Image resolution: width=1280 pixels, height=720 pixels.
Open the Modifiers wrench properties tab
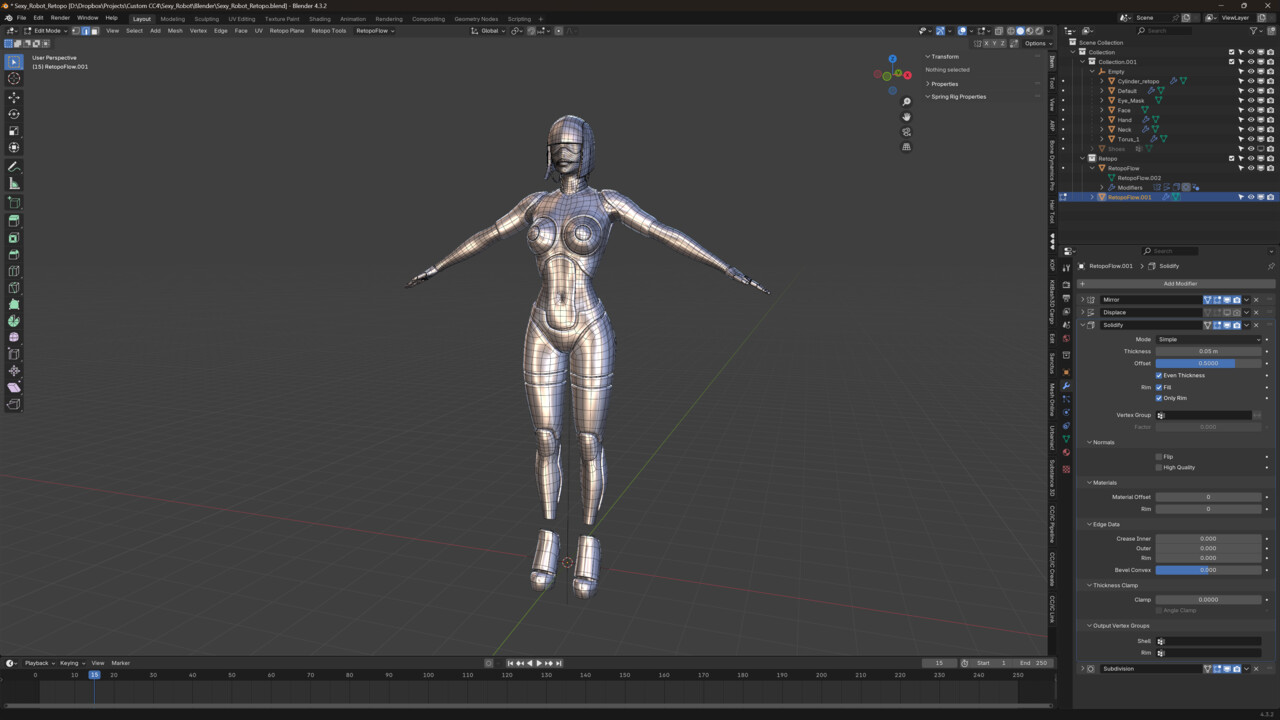tap(1066, 385)
